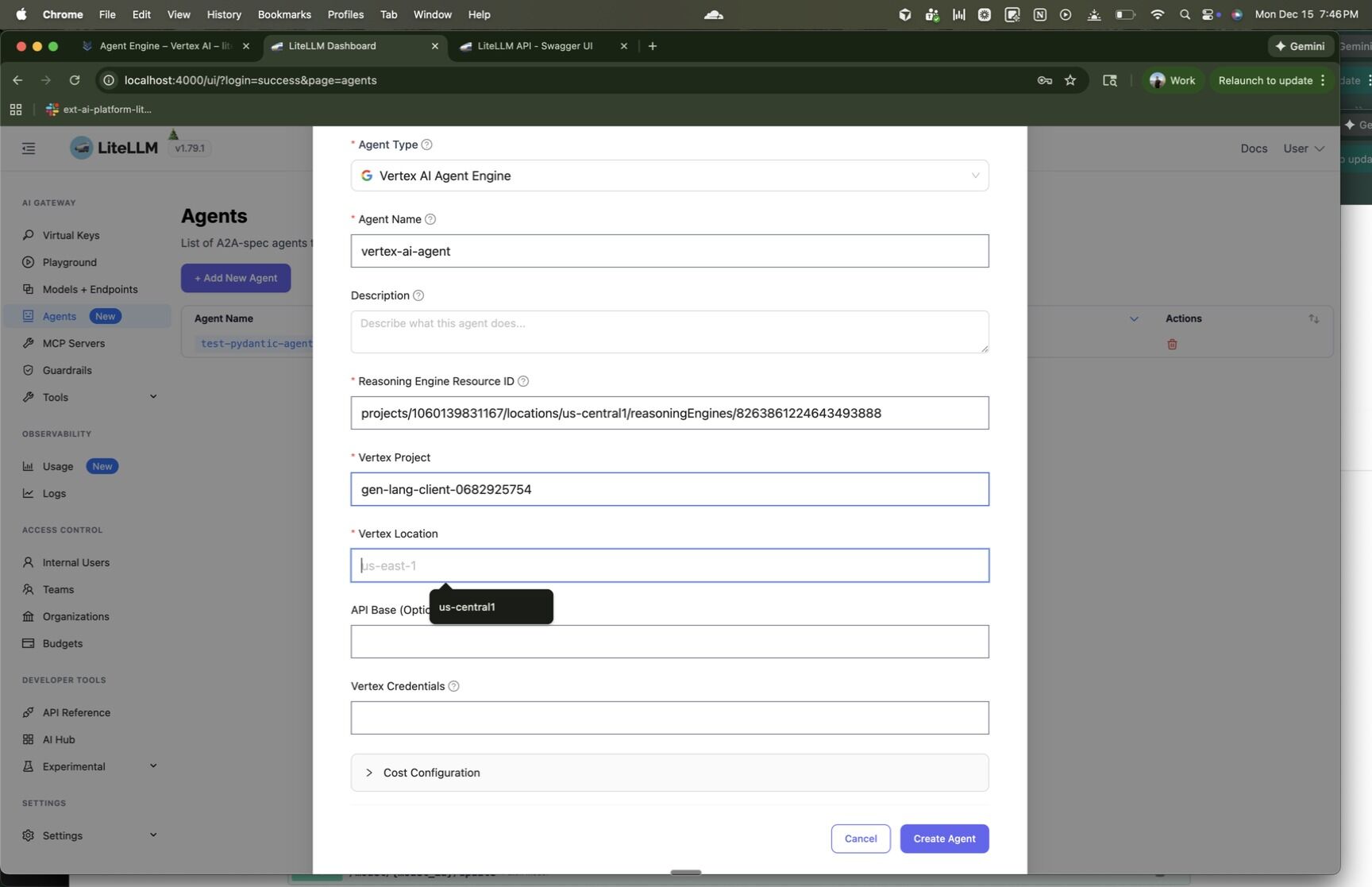Focus Vertex Project field
The image size is (1372, 887).
click(669, 489)
